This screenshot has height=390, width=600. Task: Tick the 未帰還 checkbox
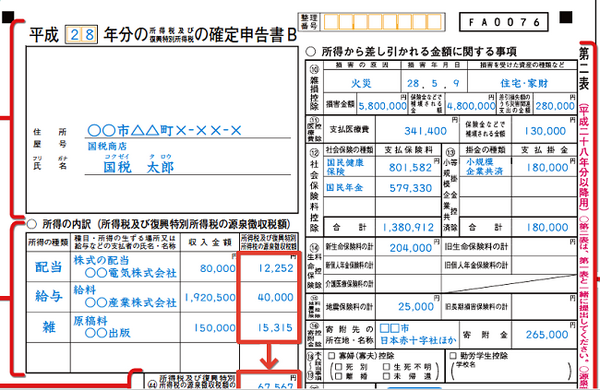coord(386,376)
